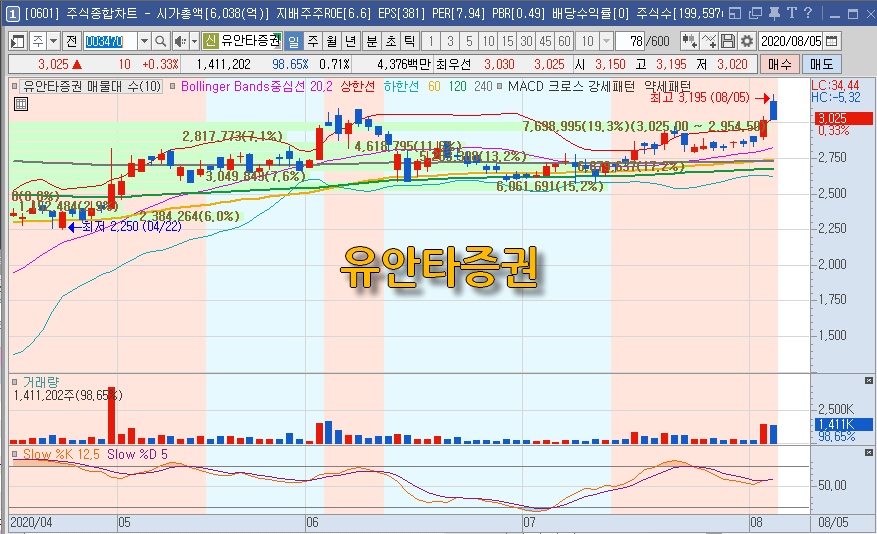Click the layout window icon in title bar

[x=735, y=13]
